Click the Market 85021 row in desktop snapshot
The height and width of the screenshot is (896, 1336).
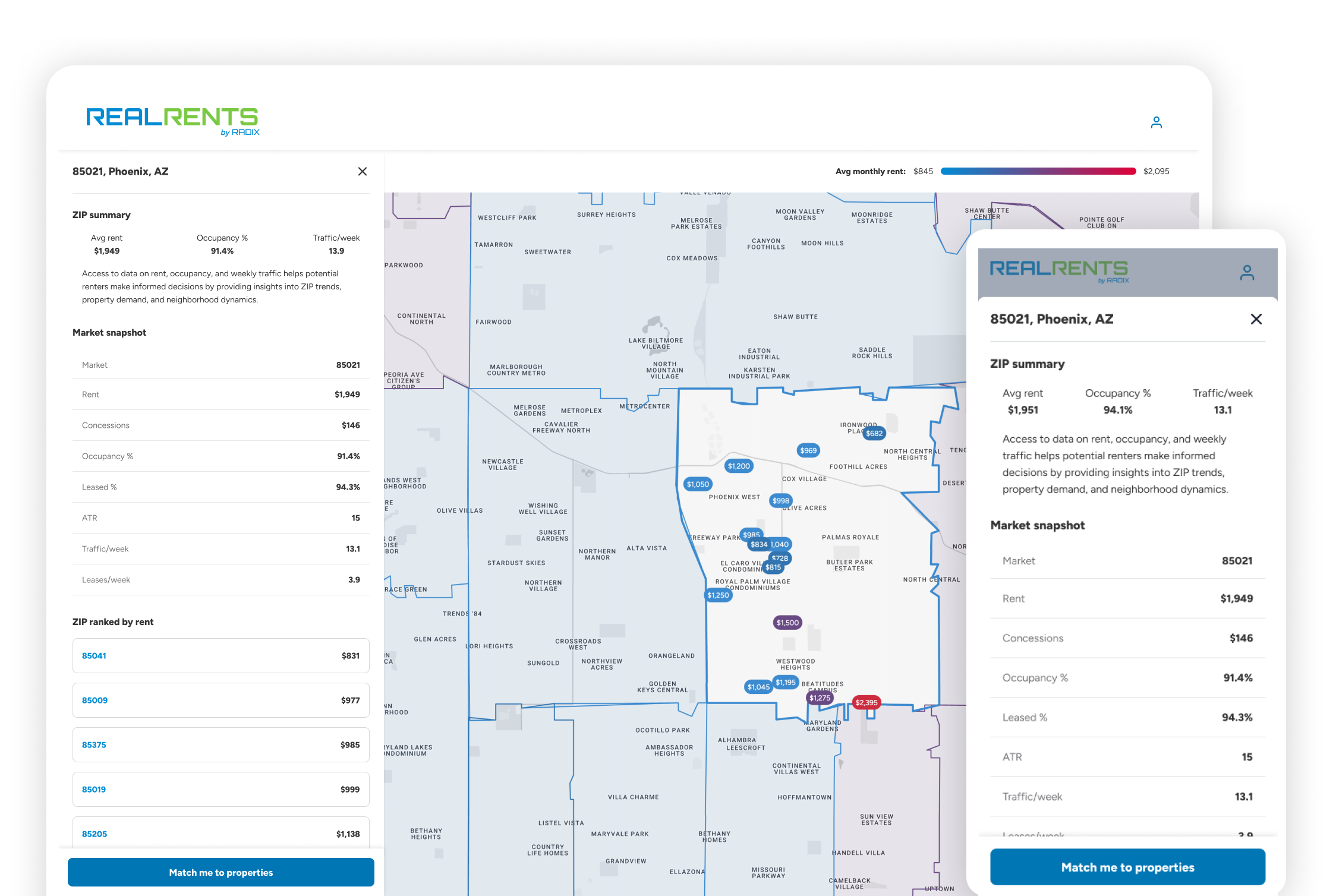tap(221, 364)
